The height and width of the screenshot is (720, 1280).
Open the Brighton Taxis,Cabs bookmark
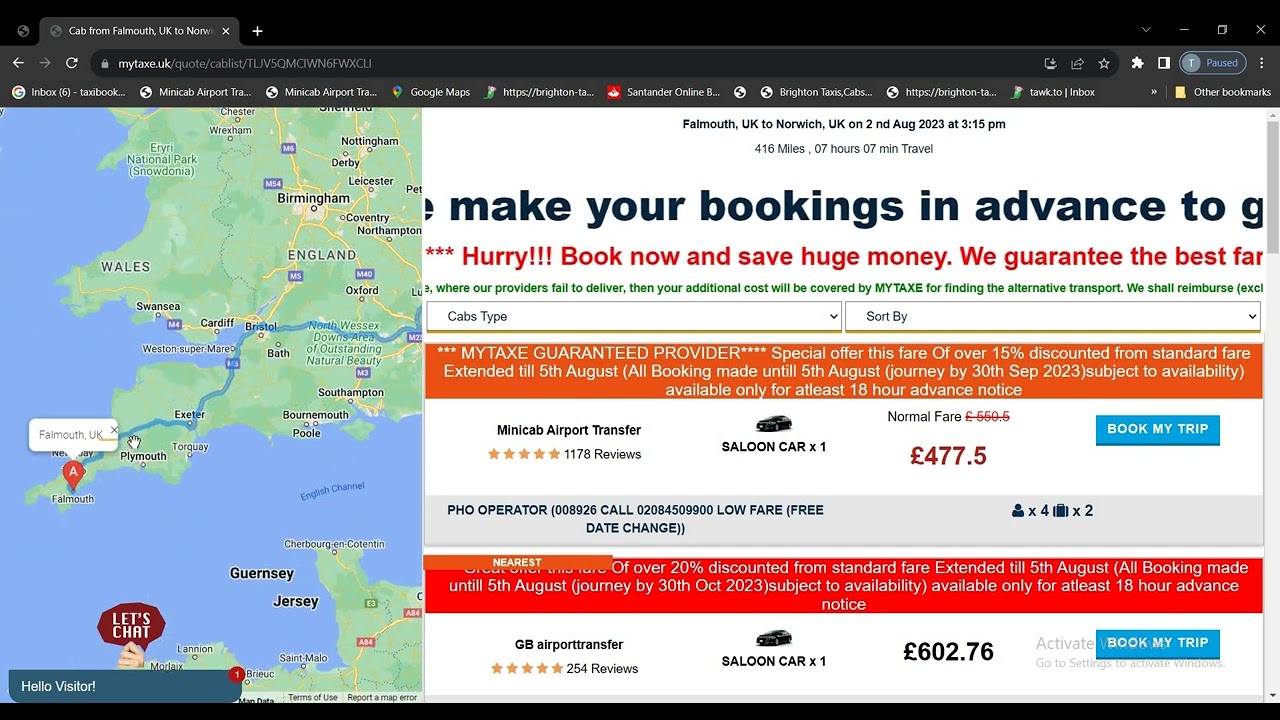point(816,92)
